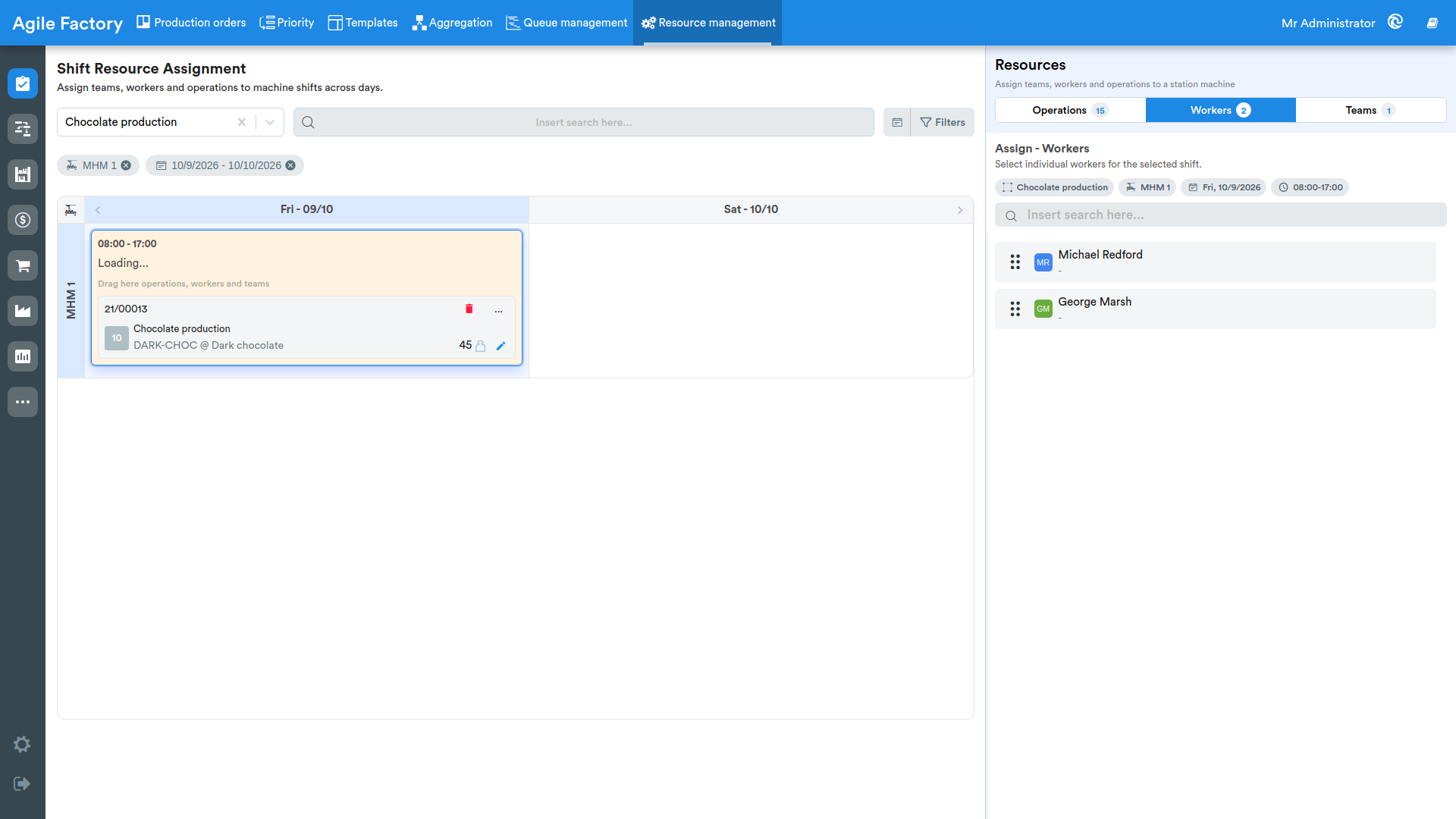Select the Sat - 10/10 column header
The height and width of the screenshot is (819, 1456).
[751, 209]
